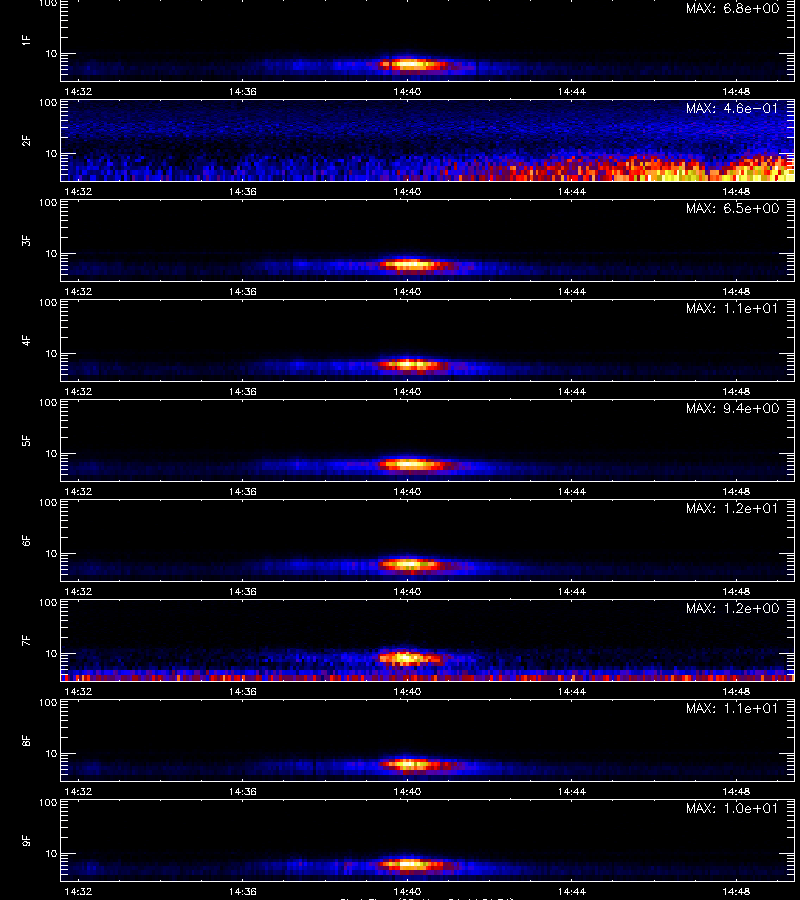This screenshot has width=800, height=900.
Task: Select the MAX: 1.0e+01 readout
Action: pyautogui.click(x=732, y=808)
